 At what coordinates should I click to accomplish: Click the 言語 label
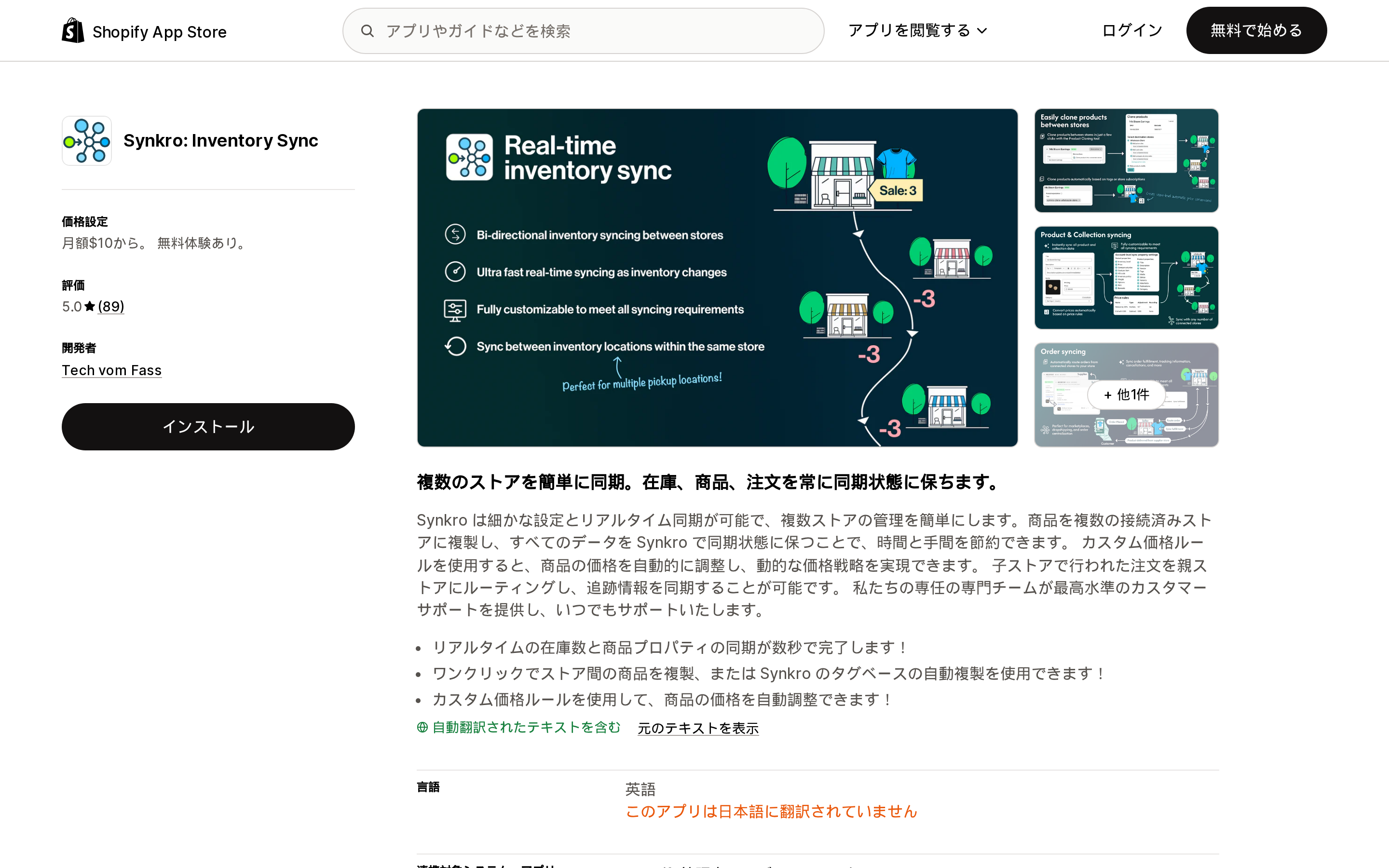click(428, 787)
